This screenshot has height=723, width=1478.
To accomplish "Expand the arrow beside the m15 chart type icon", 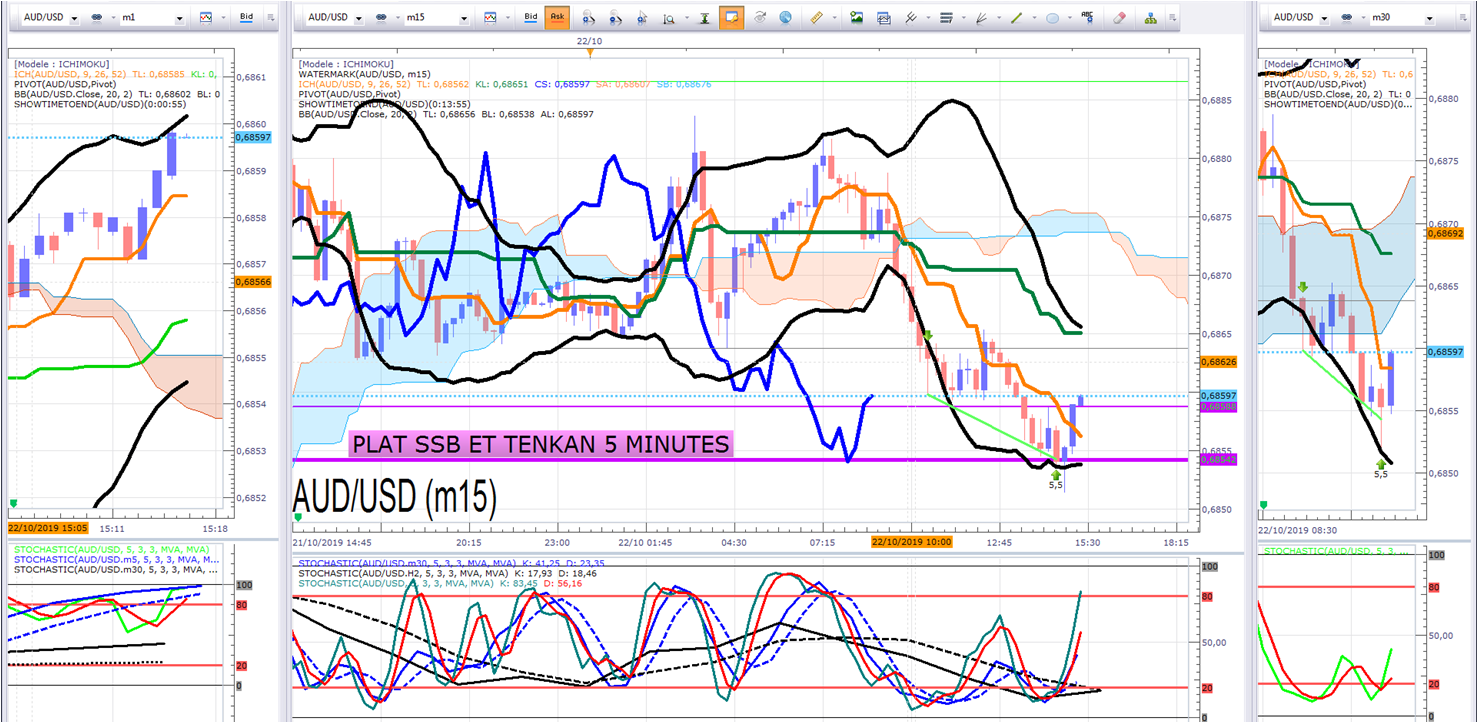I will point(507,18).
